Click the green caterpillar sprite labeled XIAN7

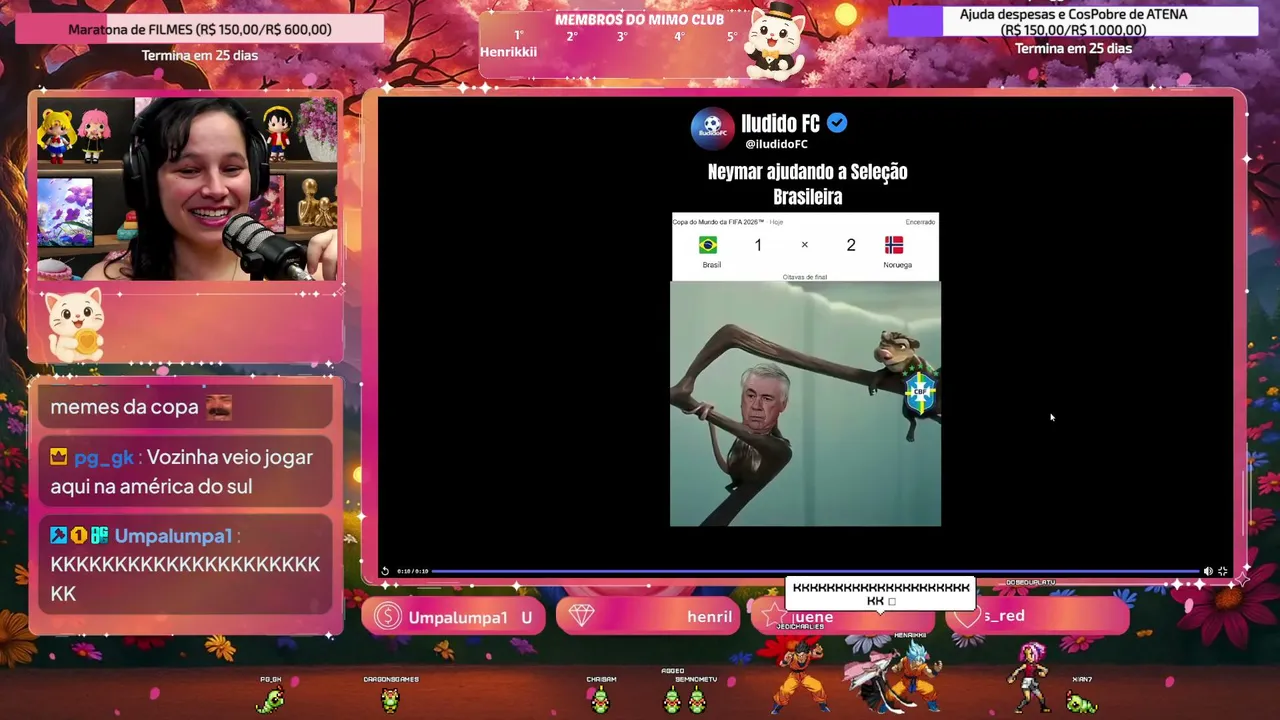(1081, 702)
